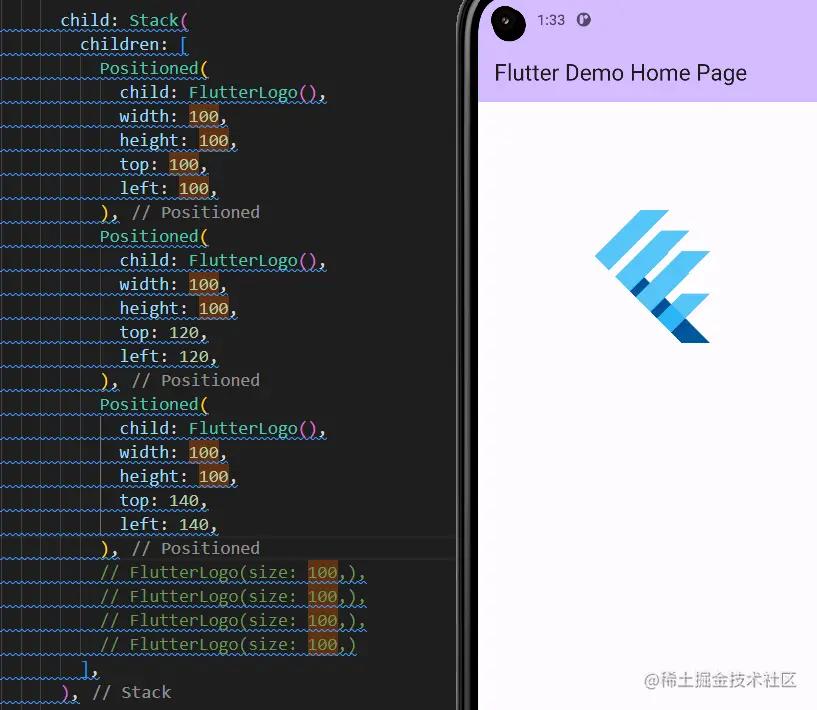Image resolution: width=817 pixels, height=710 pixels.
Task: Click the "left: 120," code line
Action: click(x=168, y=356)
